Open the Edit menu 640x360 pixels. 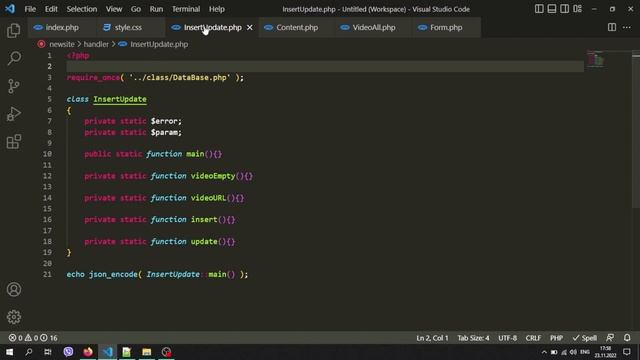(x=51, y=9)
